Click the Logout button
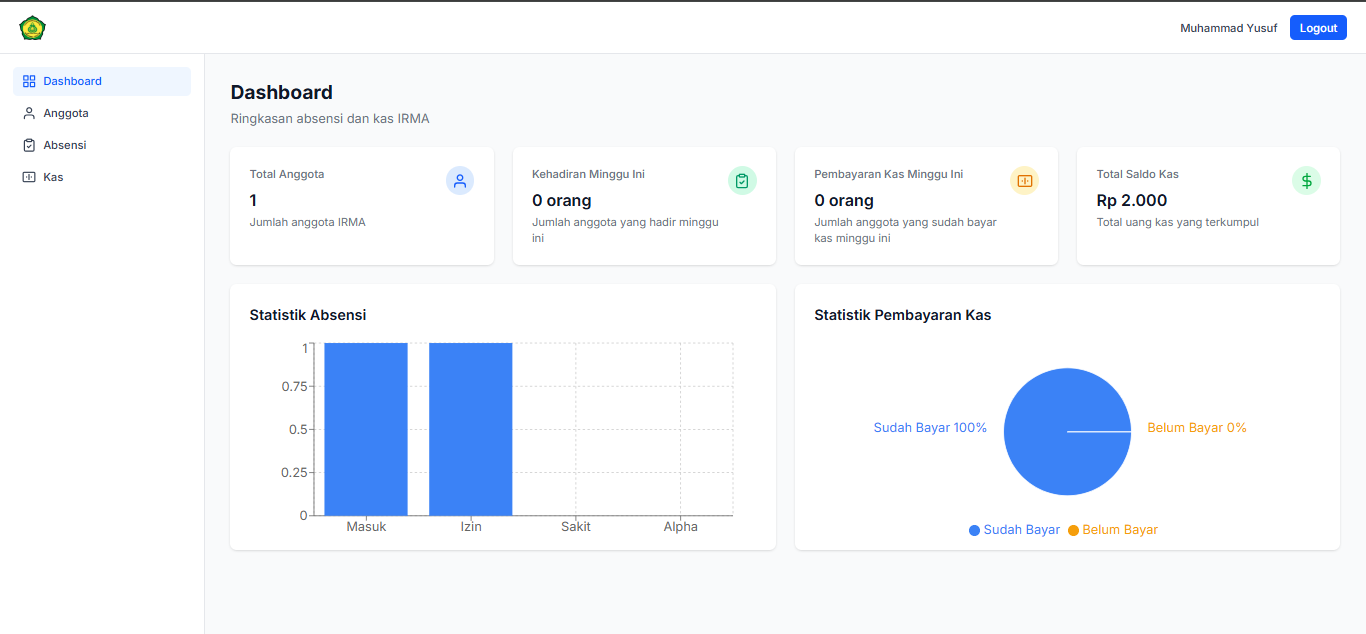The image size is (1366, 634). pyautogui.click(x=1317, y=27)
